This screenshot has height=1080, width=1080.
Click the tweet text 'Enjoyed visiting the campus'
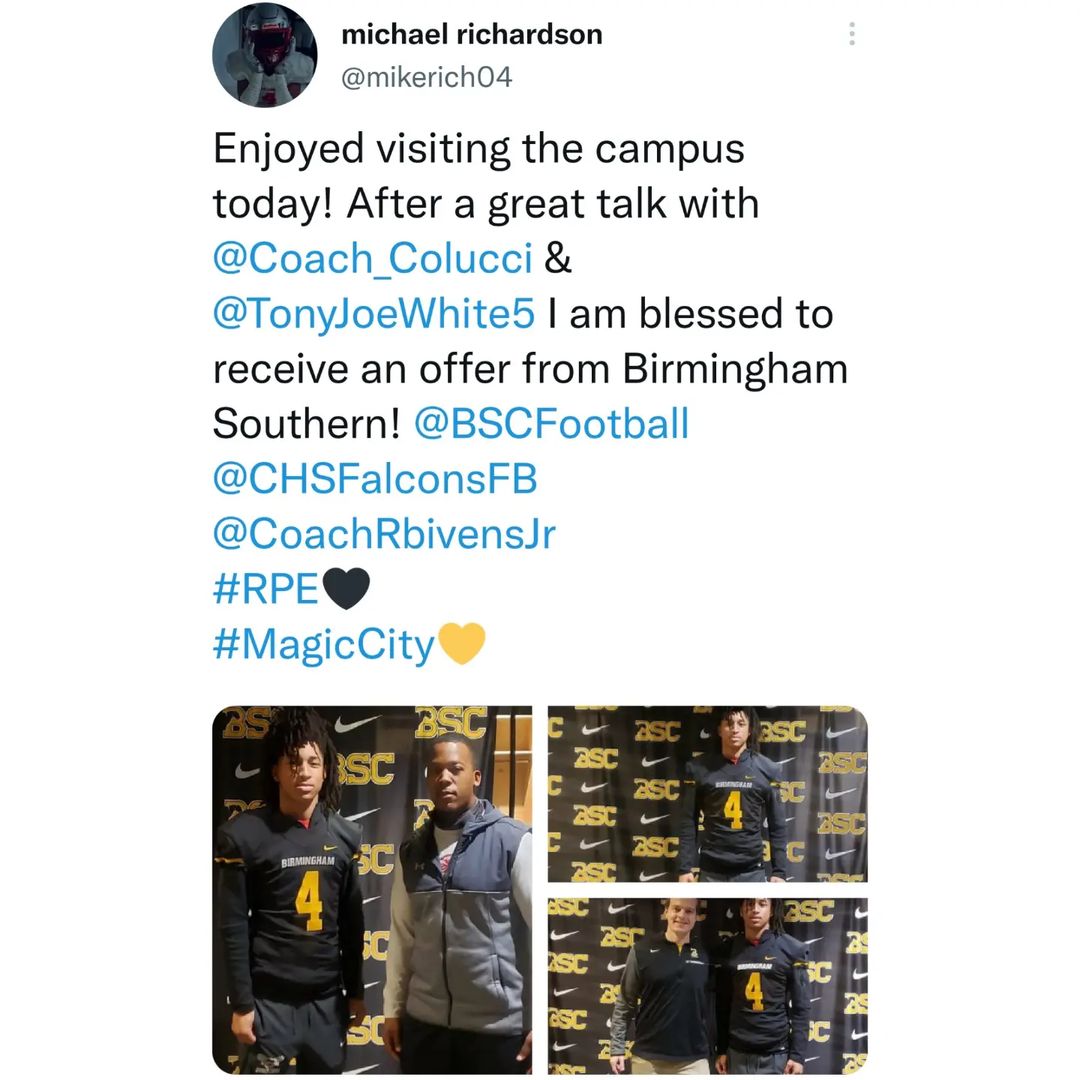(479, 149)
